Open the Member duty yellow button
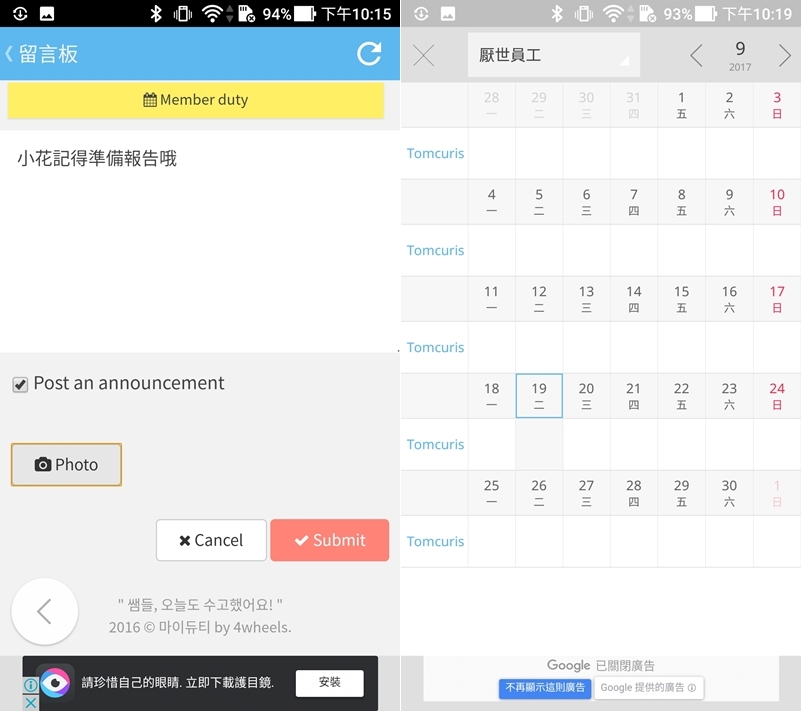 196,100
